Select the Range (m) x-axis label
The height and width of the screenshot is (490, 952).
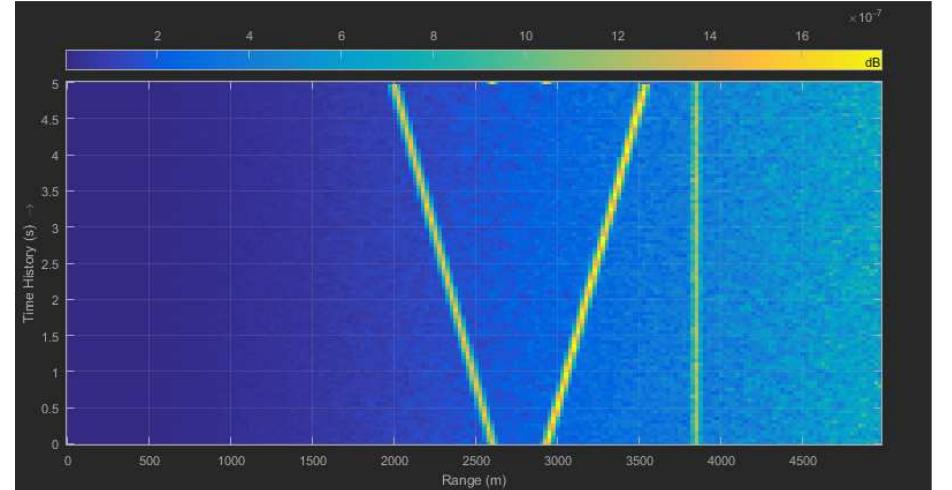coord(475,479)
